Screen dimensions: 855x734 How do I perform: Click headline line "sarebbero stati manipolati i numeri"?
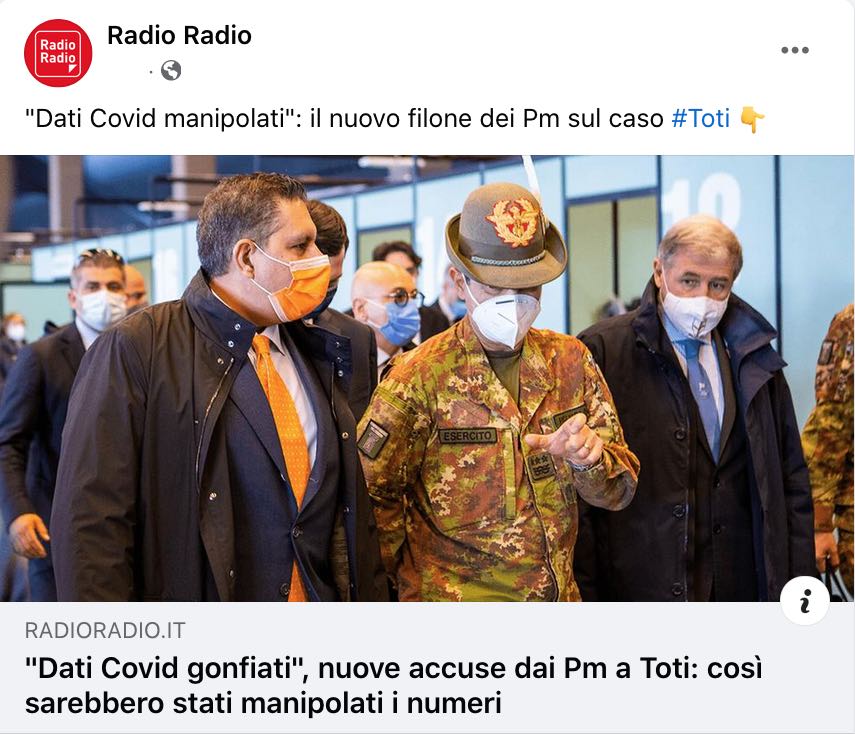[263, 703]
